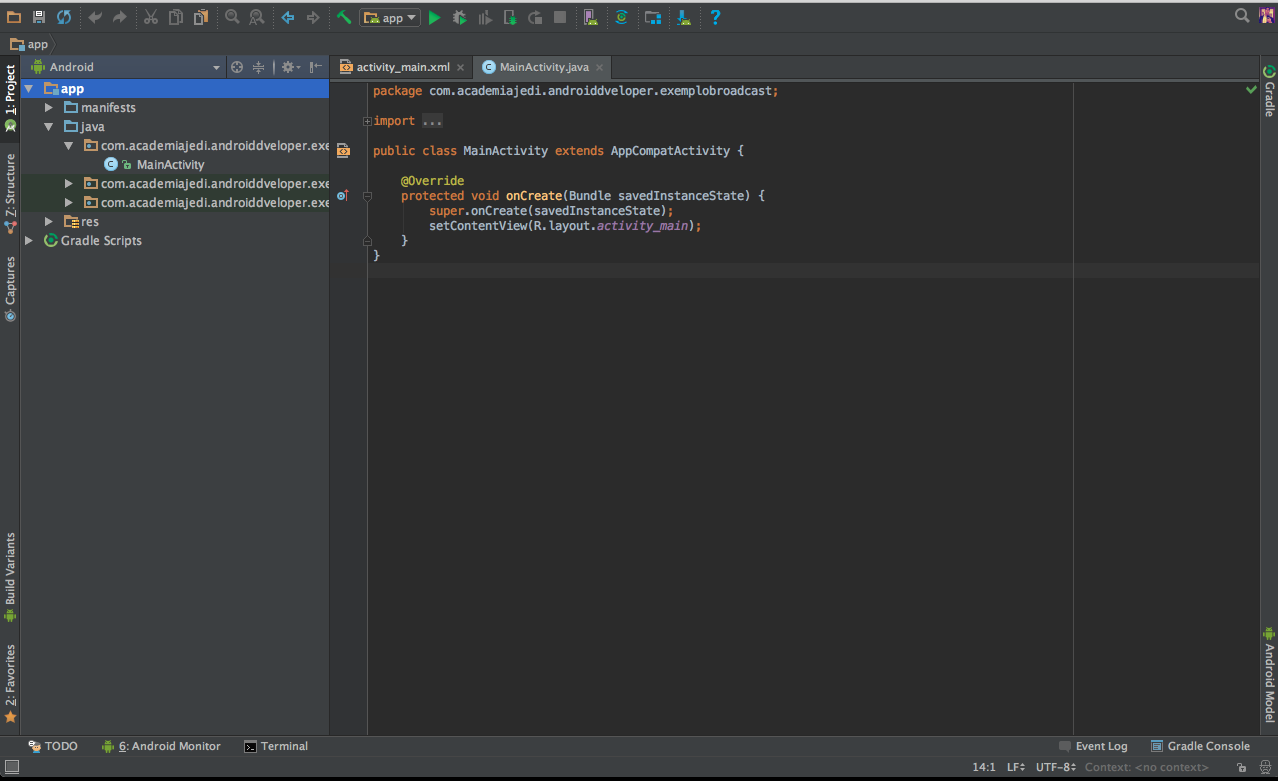
Task: Expand the Gradle Scripts node
Action: 29,241
